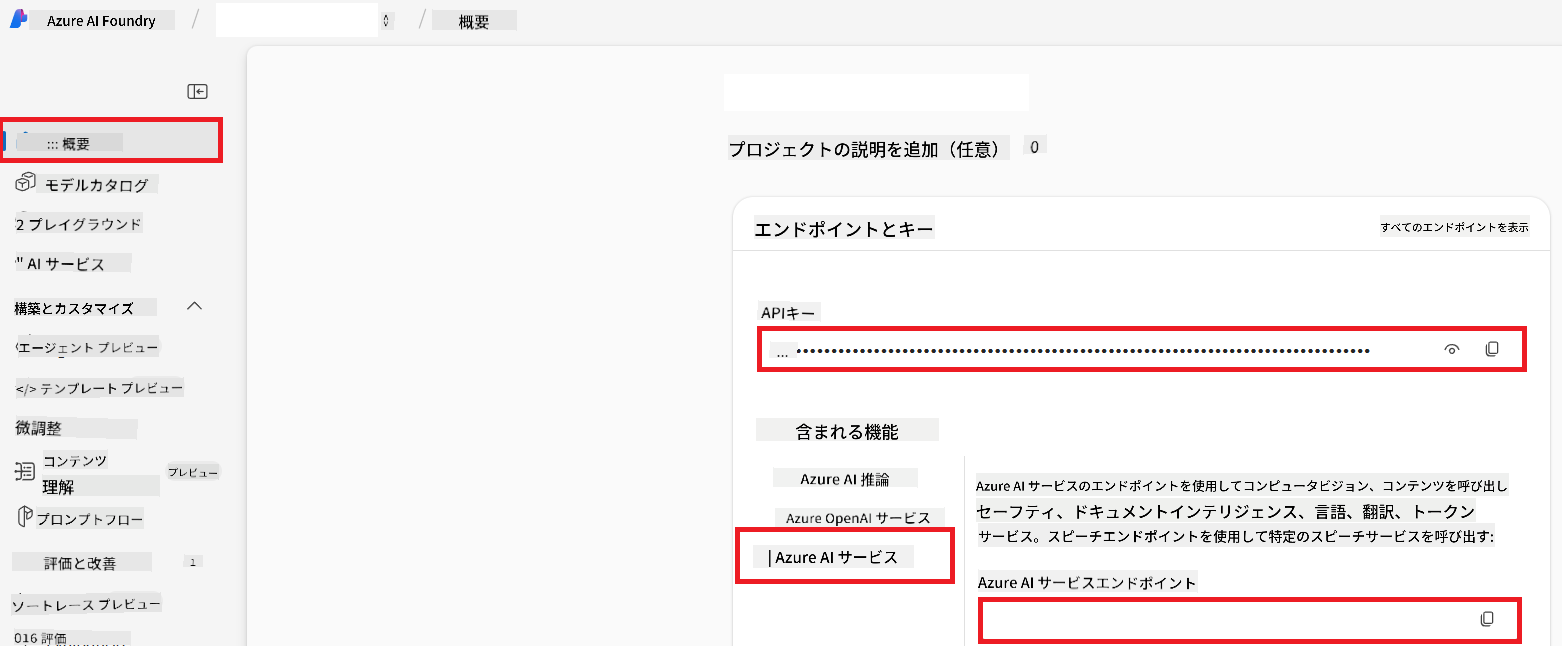Click すべてのエンドポイントを表示 link

1454,227
